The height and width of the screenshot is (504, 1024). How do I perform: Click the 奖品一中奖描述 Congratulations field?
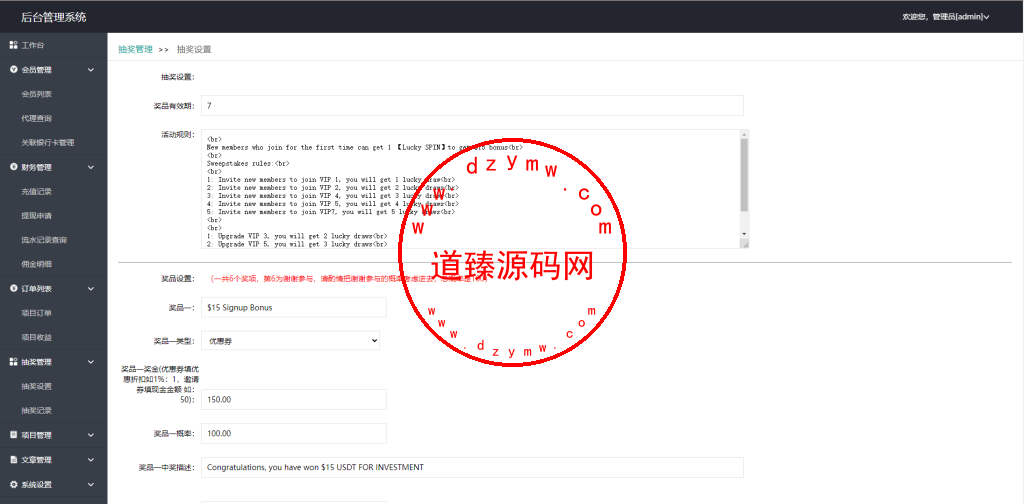472,467
